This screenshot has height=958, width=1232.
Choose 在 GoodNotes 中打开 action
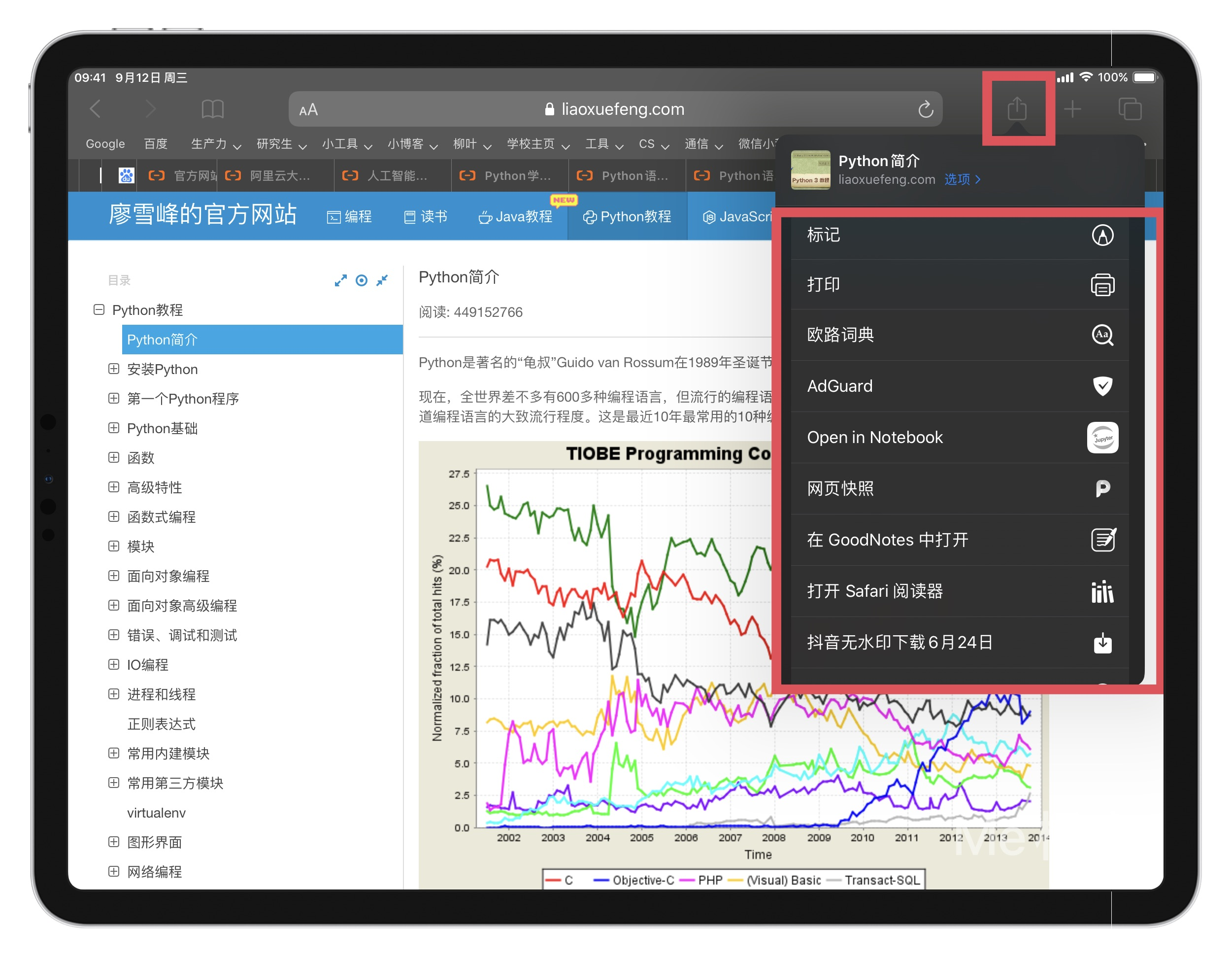(960, 540)
